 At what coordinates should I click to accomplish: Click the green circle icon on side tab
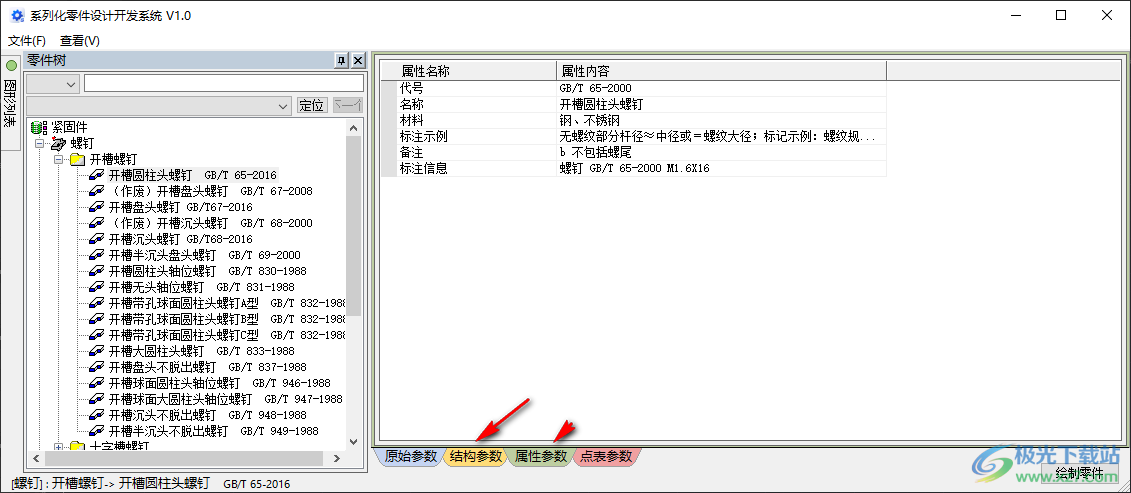[x=11, y=66]
